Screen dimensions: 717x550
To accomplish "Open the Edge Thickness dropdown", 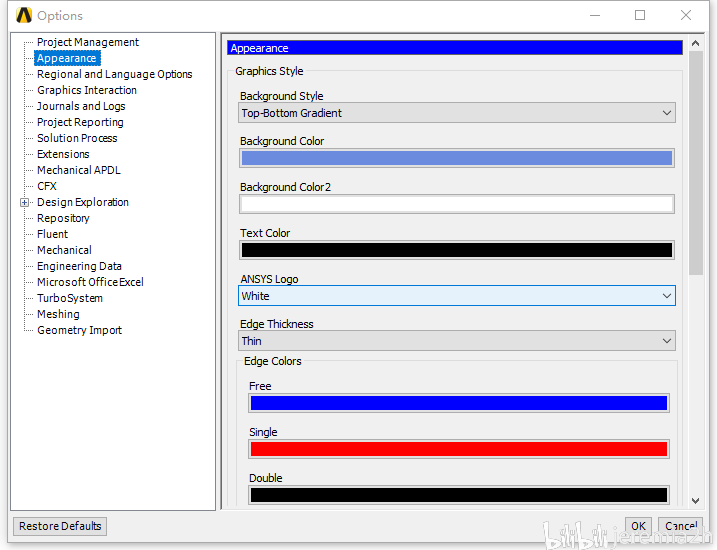I will tap(456, 341).
